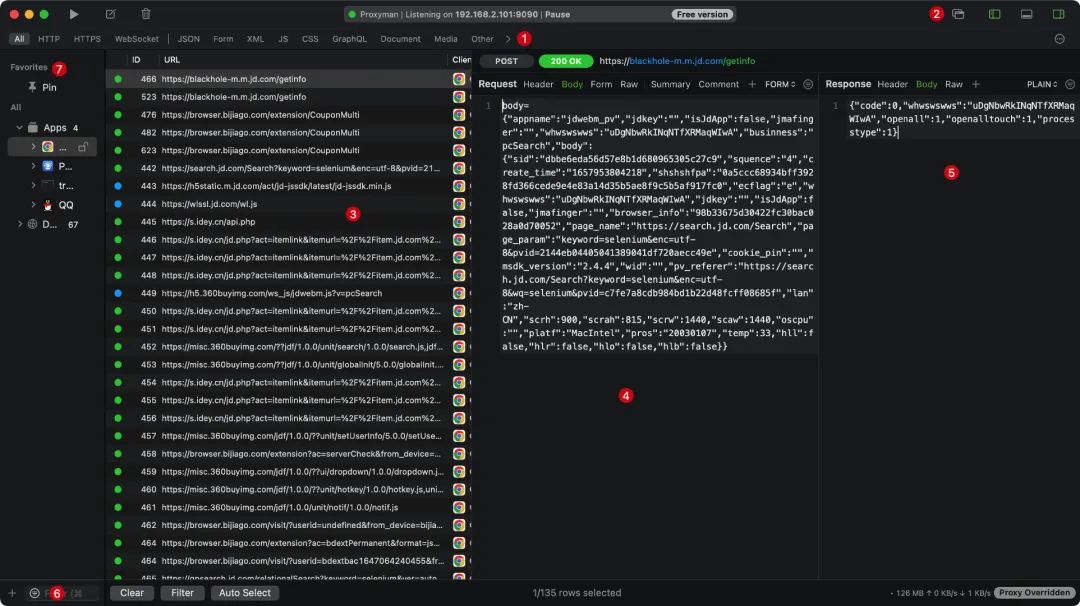Click the lock icon on the Chrome app row
This screenshot has width=1080, height=606.
83,147
